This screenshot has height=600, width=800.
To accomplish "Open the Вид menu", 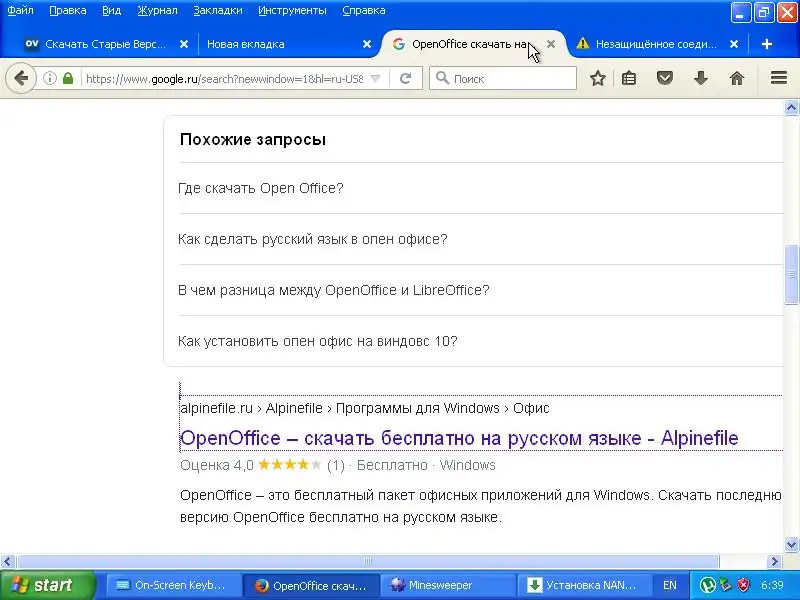I will 111,10.
